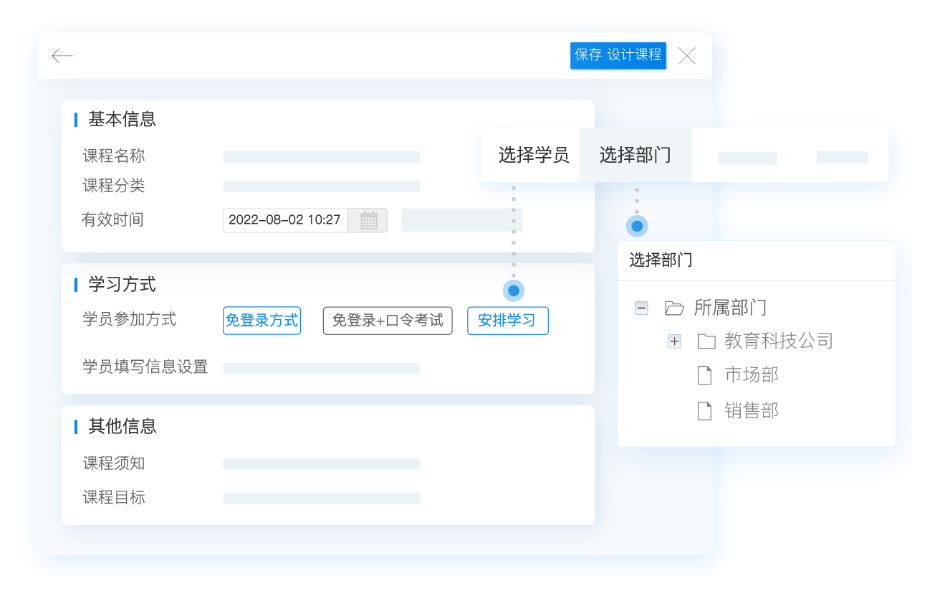Click the 课程名称 input field
943x590 pixels.
coord(321,157)
